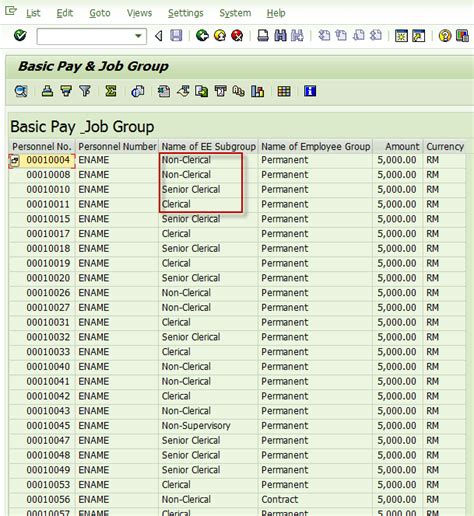Click the Previous Page icon

(x=341, y=35)
